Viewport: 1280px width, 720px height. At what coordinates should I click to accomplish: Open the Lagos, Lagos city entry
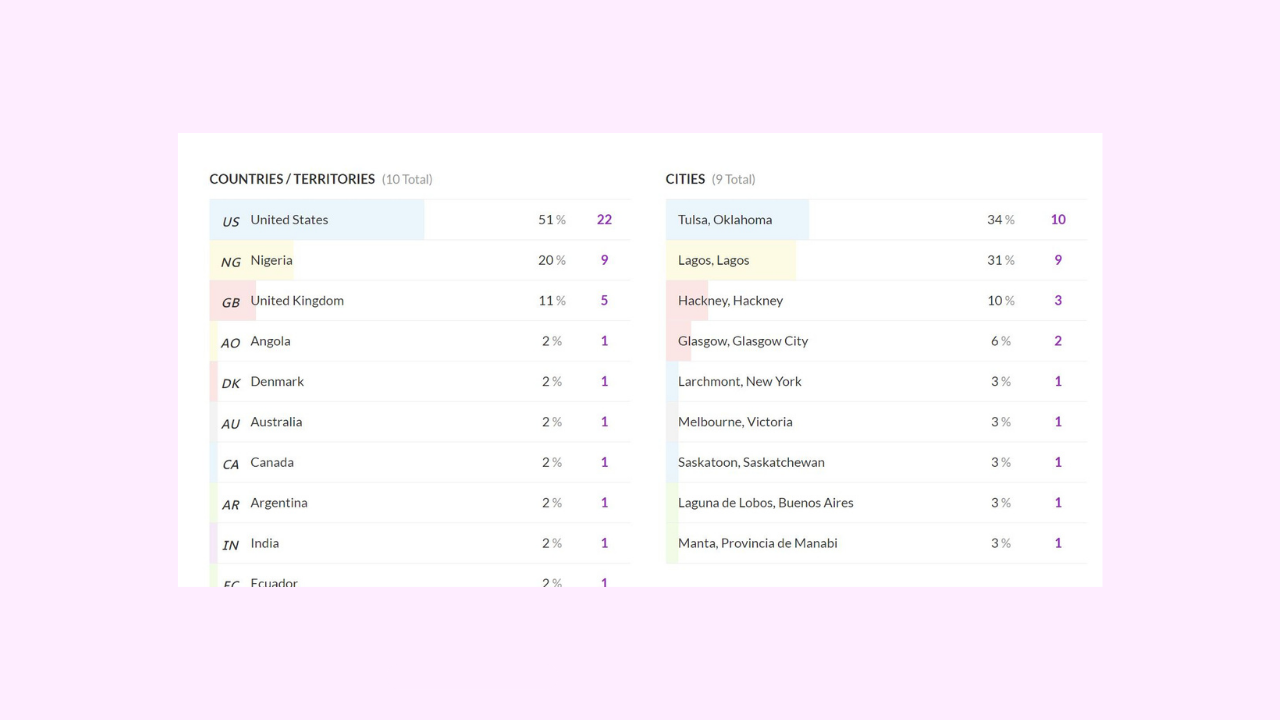(x=714, y=260)
